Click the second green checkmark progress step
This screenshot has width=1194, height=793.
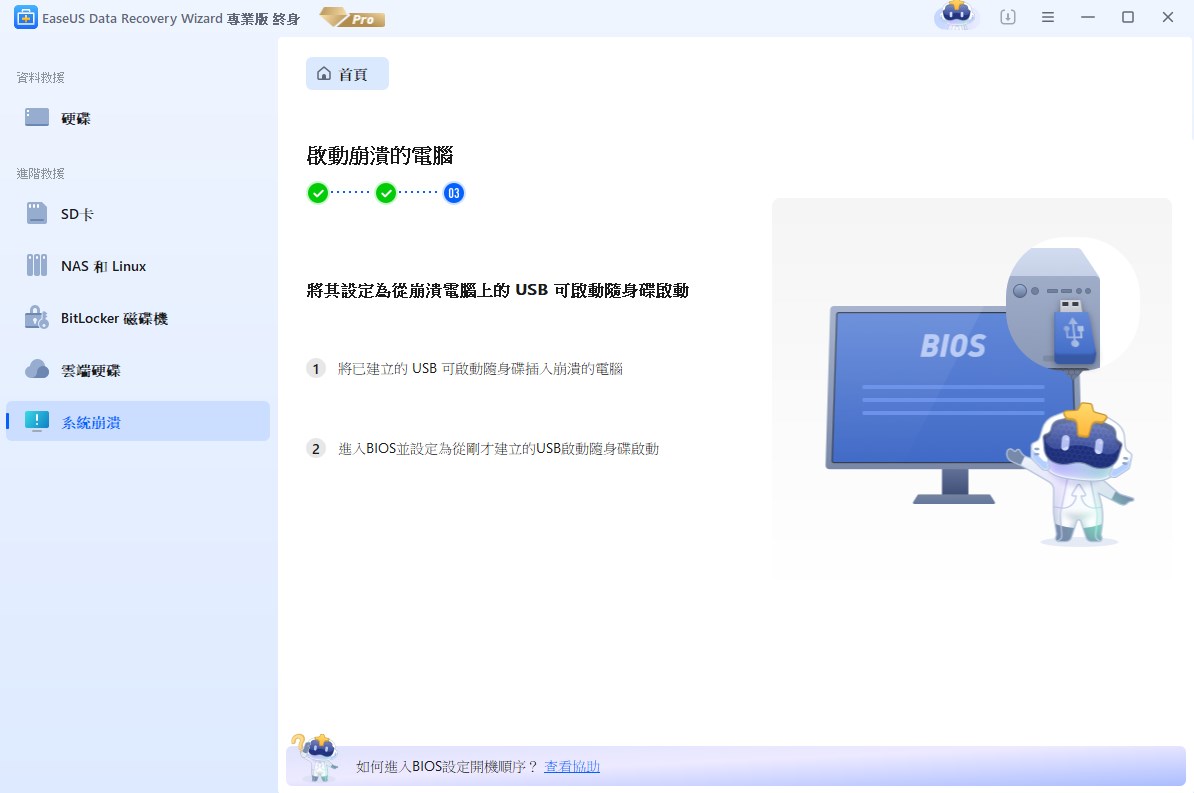[385, 192]
